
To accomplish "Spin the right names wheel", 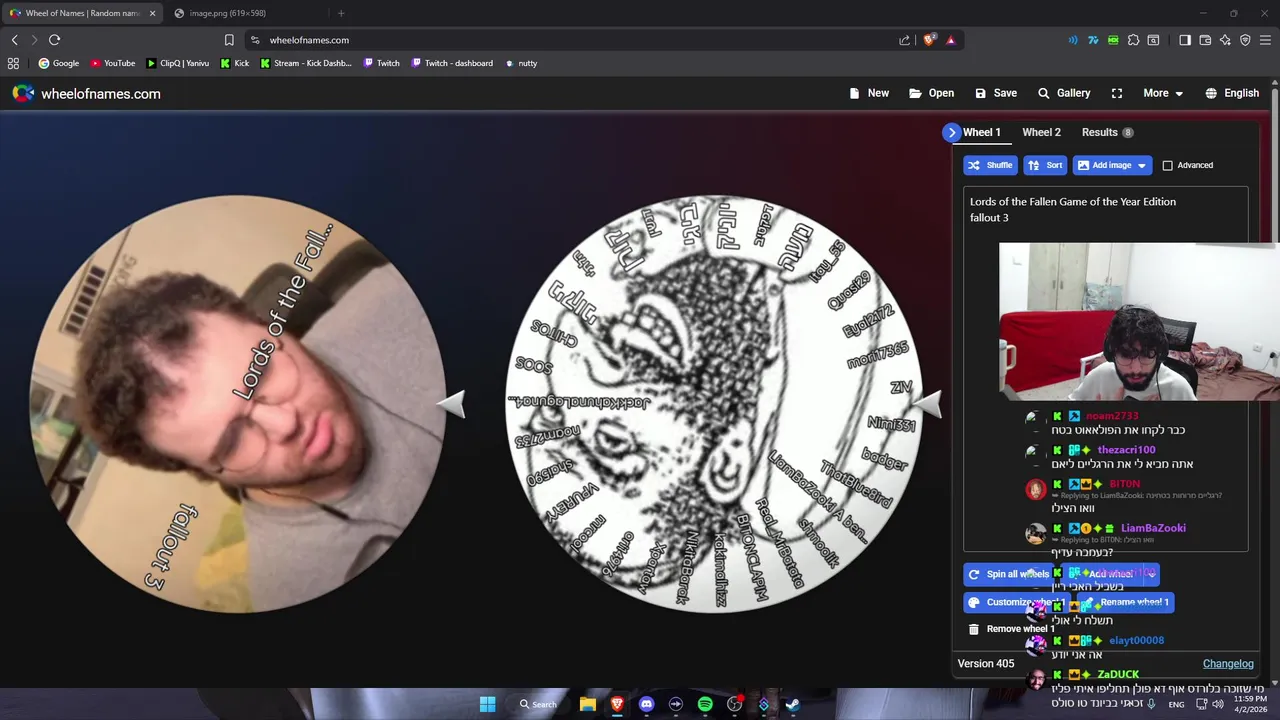I will pos(712,404).
